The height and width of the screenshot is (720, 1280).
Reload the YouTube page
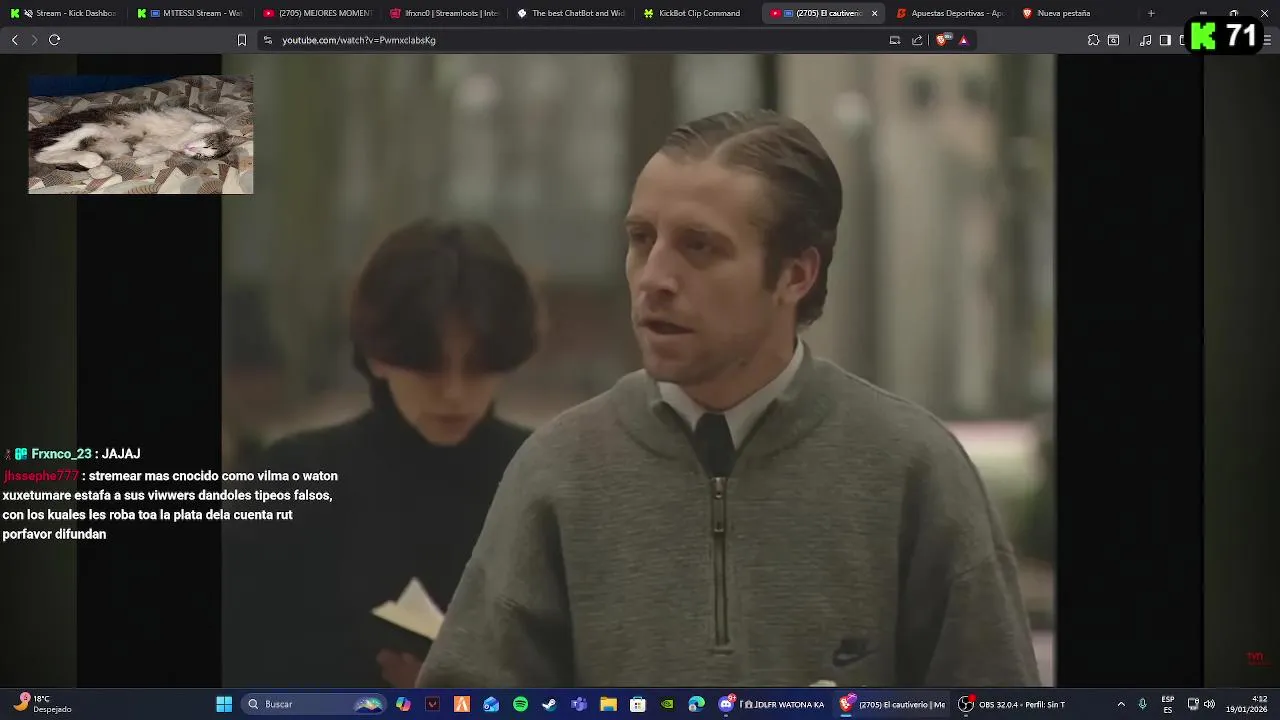point(55,40)
